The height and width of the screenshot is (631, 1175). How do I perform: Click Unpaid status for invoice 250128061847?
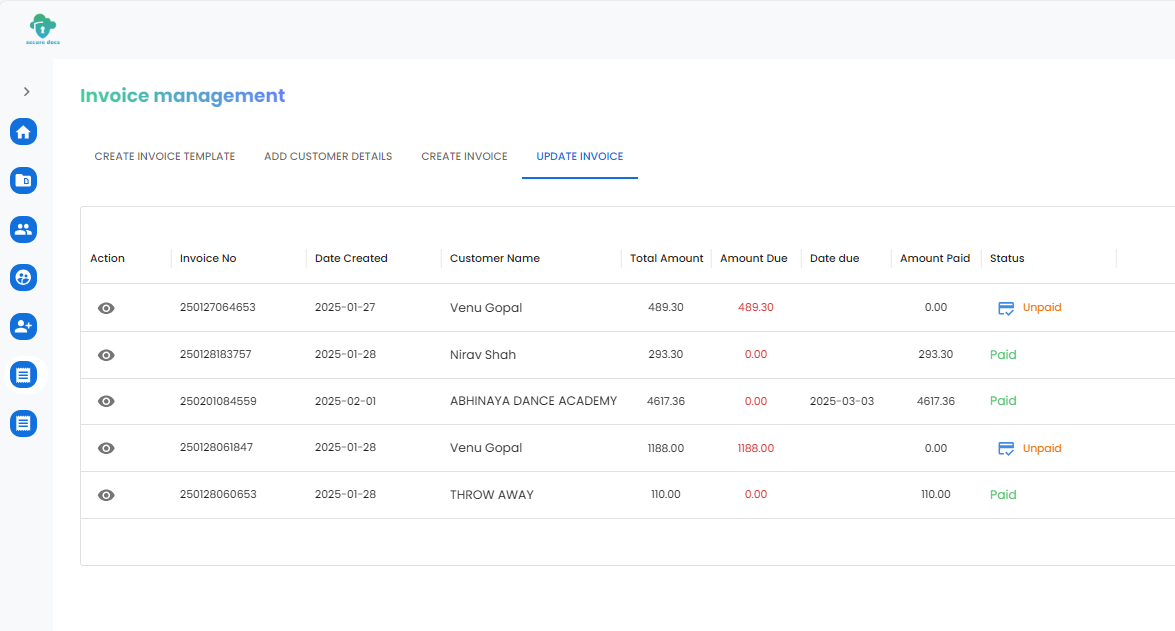coord(1042,448)
